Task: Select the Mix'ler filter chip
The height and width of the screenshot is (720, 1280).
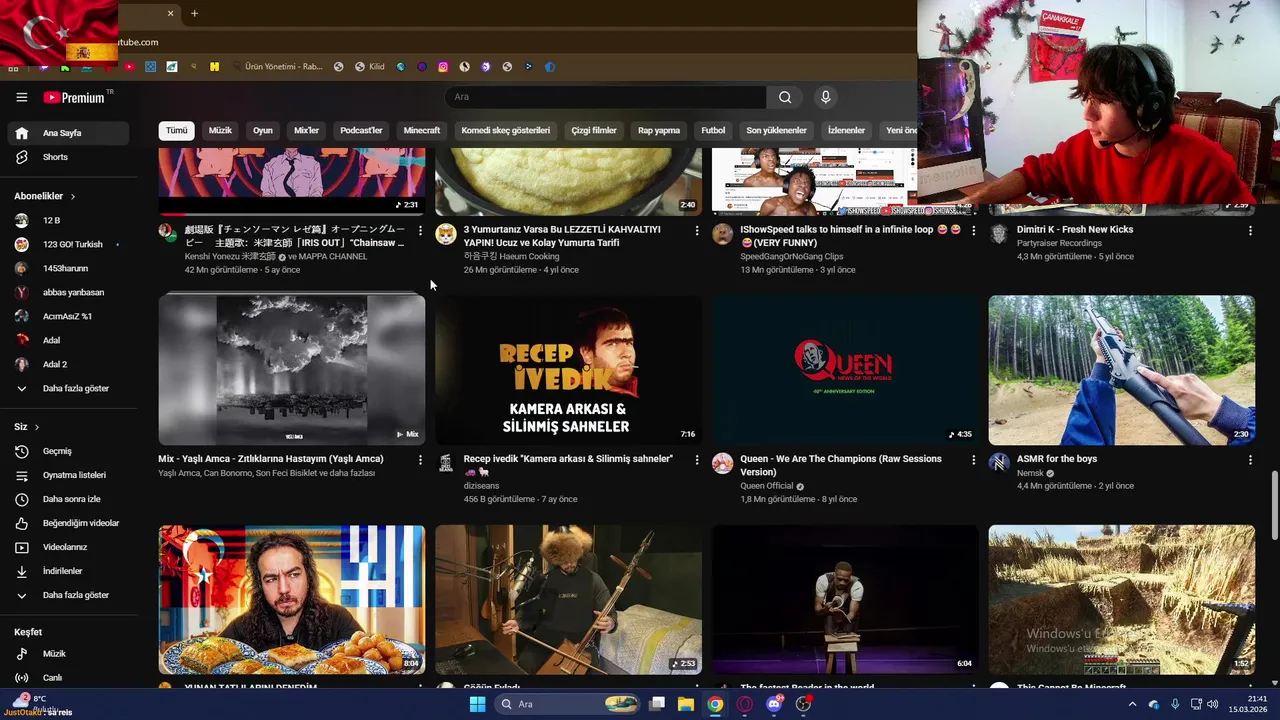Action: [x=306, y=130]
